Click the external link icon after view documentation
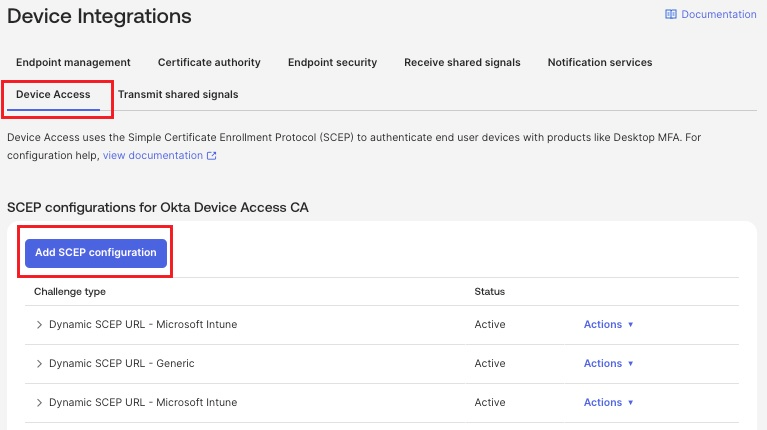This screenshot has width=767, height=430. pyautogui.click(x=211, y=156)
